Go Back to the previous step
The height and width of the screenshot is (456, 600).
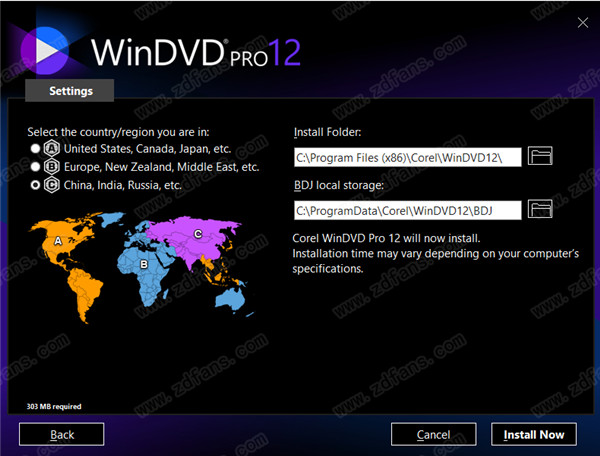point(62,434)
